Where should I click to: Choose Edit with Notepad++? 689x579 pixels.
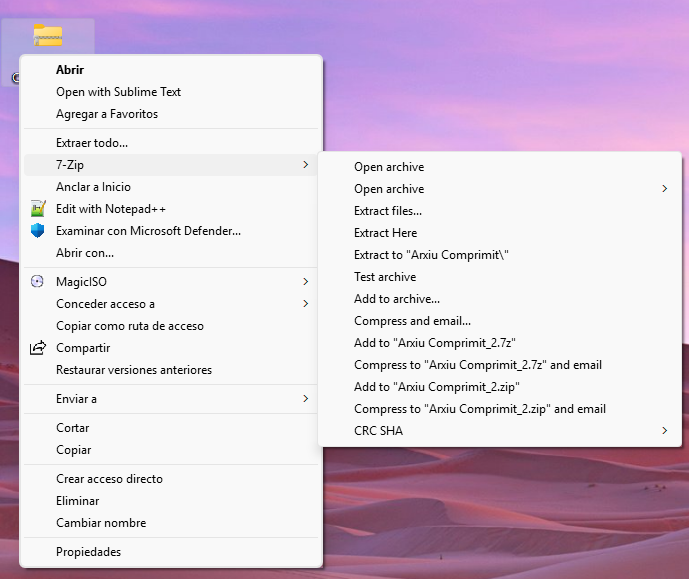pos(170,209)
